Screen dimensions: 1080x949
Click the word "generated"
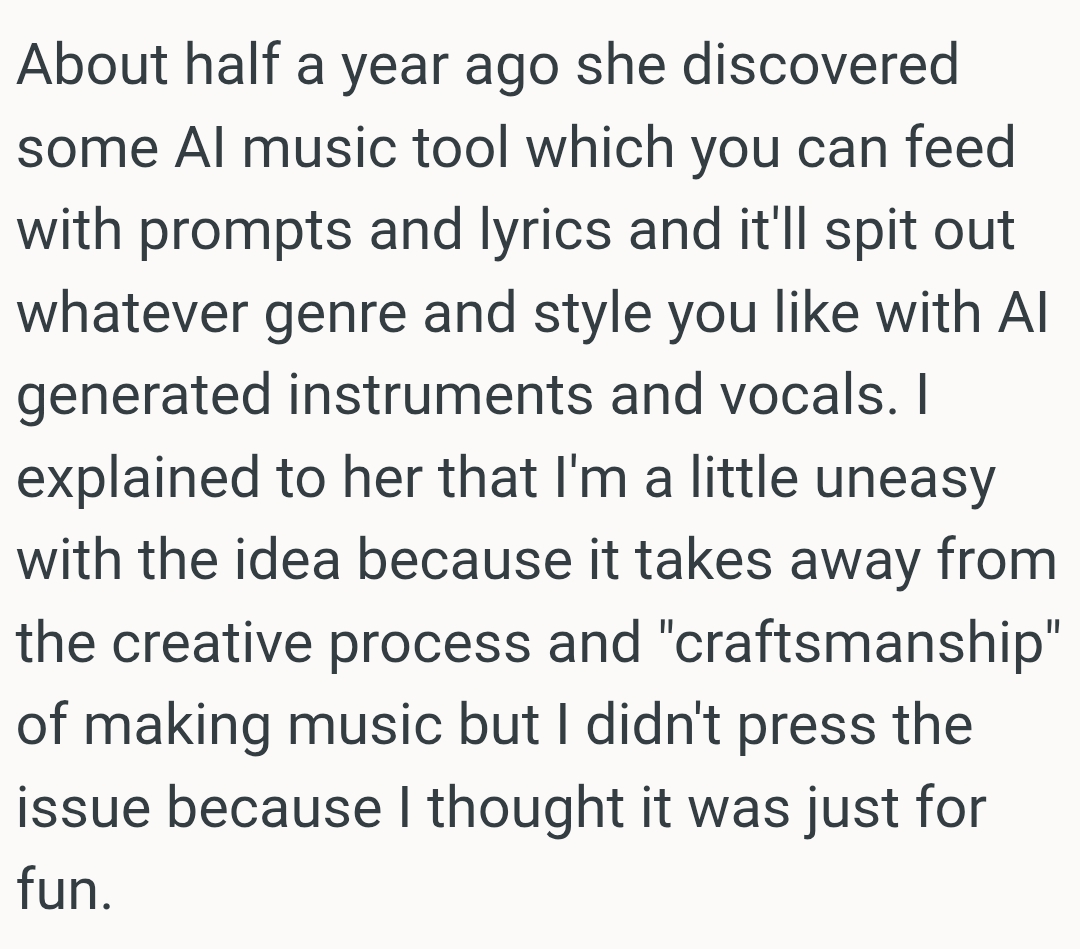(x=143, y=397)
